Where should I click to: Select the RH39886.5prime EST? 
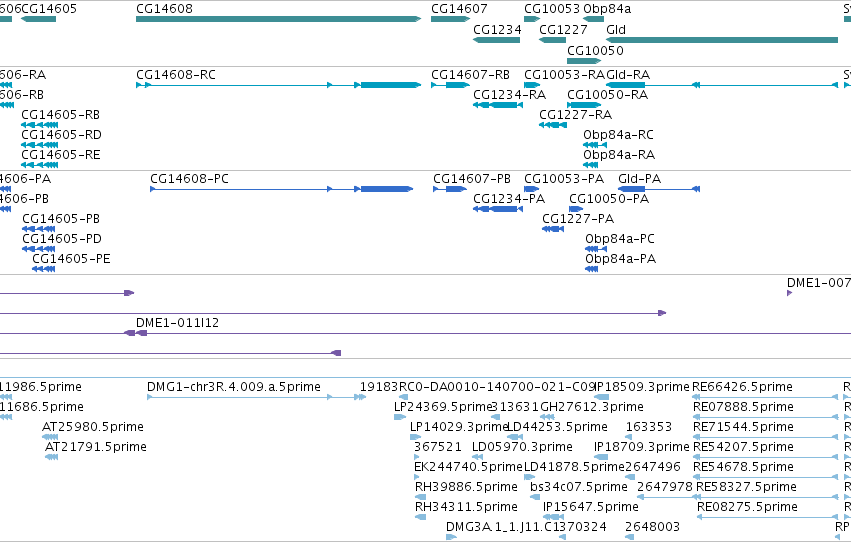coord(421,498)
